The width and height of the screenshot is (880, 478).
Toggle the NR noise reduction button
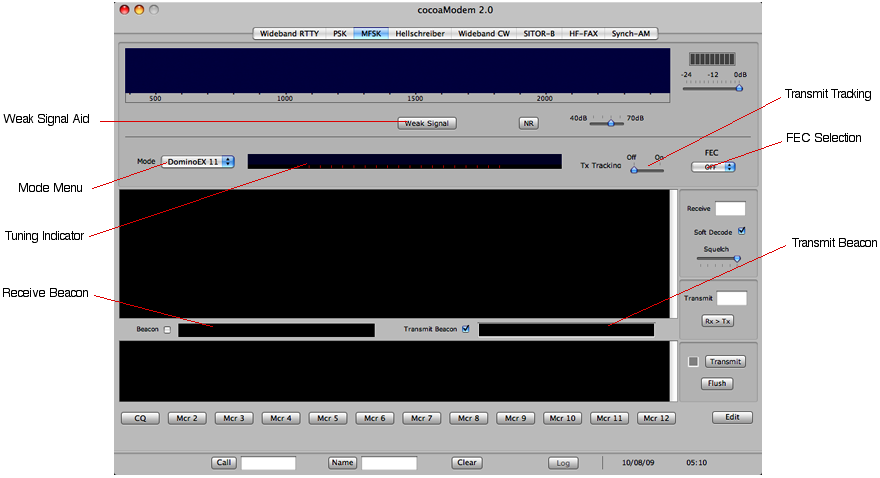point(529,123)
